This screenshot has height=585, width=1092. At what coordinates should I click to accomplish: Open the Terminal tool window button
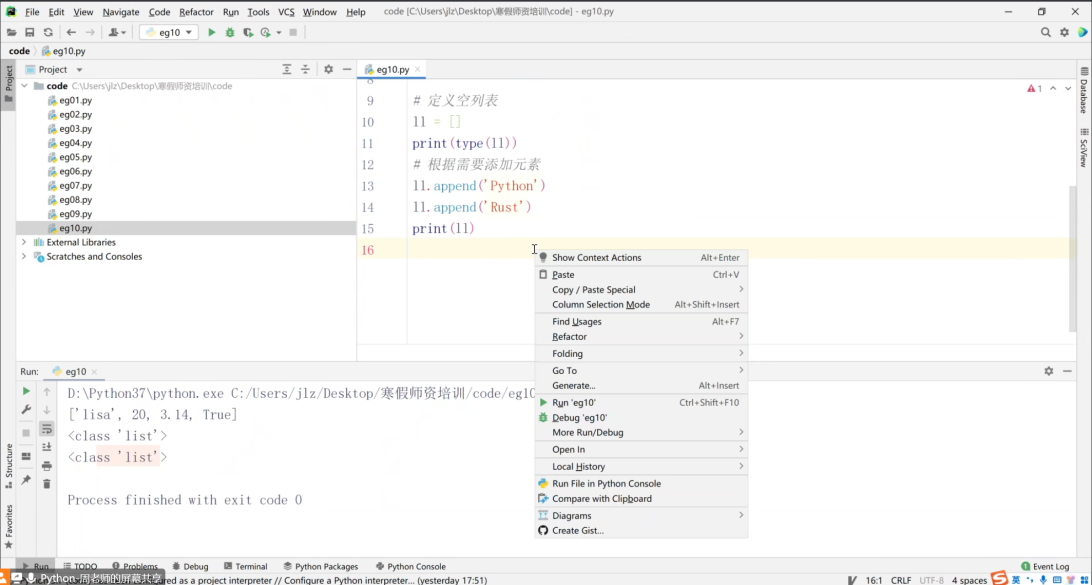(x=245, y=566)
